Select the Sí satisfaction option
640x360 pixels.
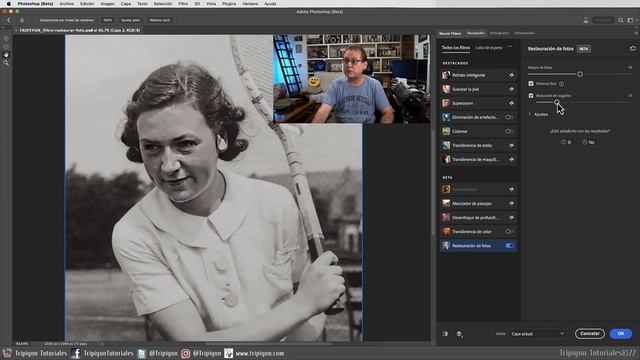click(566, 142)
